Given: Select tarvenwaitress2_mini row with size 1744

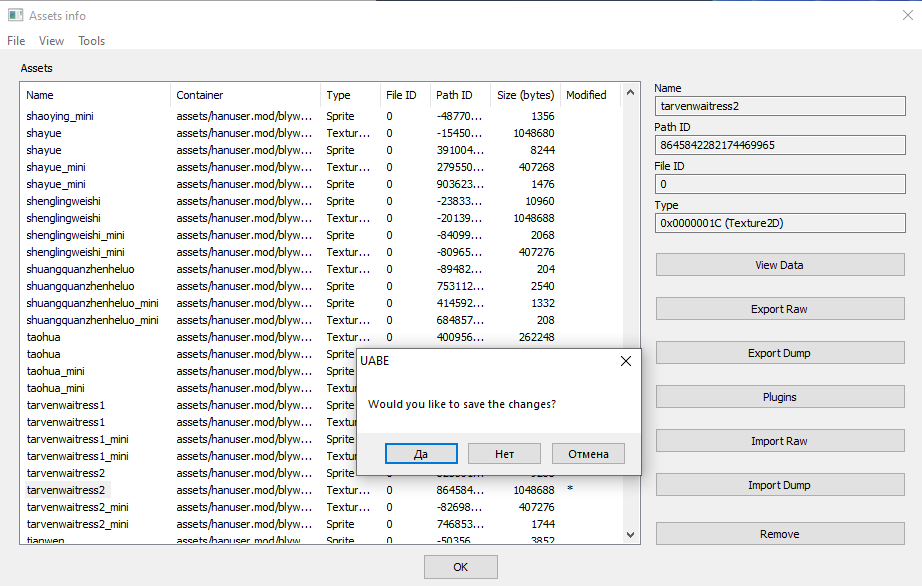Looking at the screenshot, I should click(x=321, y=524).
